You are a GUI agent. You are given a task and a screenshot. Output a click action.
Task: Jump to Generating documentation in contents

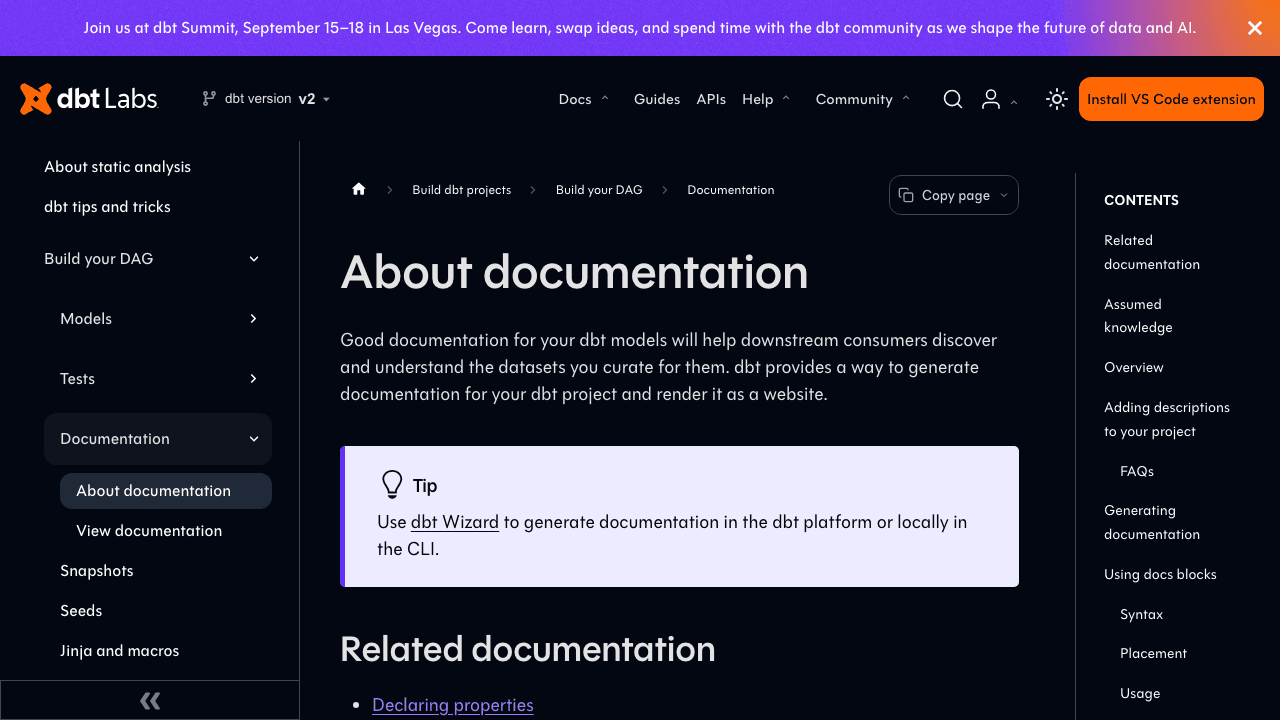click(1152, 522)
